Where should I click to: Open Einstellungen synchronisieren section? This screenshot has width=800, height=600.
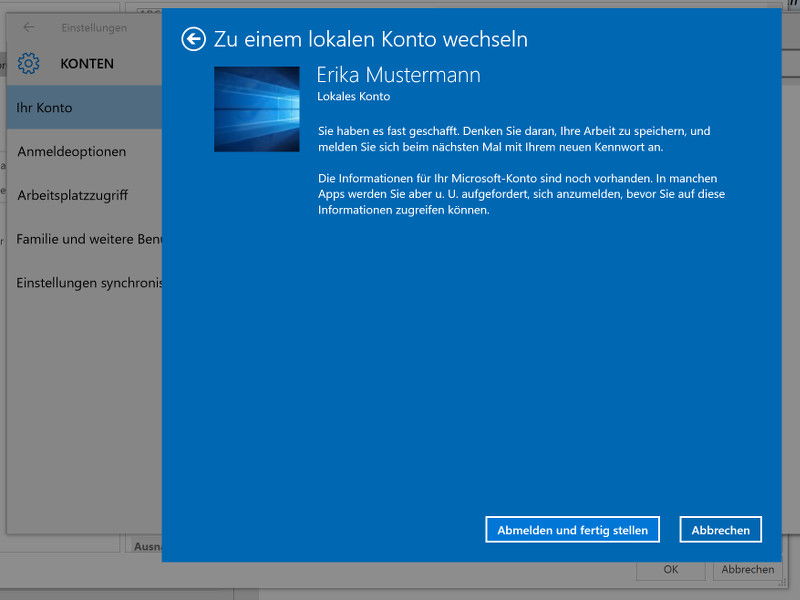[x=84, y=283]
